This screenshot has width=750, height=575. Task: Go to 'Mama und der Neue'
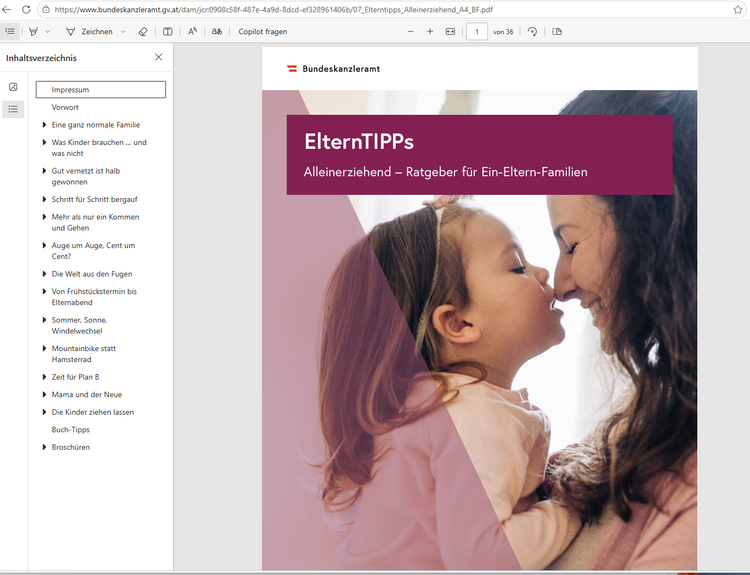[87, 394]
